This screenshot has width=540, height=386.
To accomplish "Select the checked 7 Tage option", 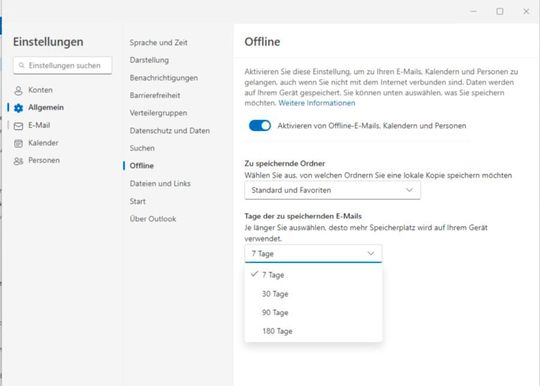I will coord(313,275).
